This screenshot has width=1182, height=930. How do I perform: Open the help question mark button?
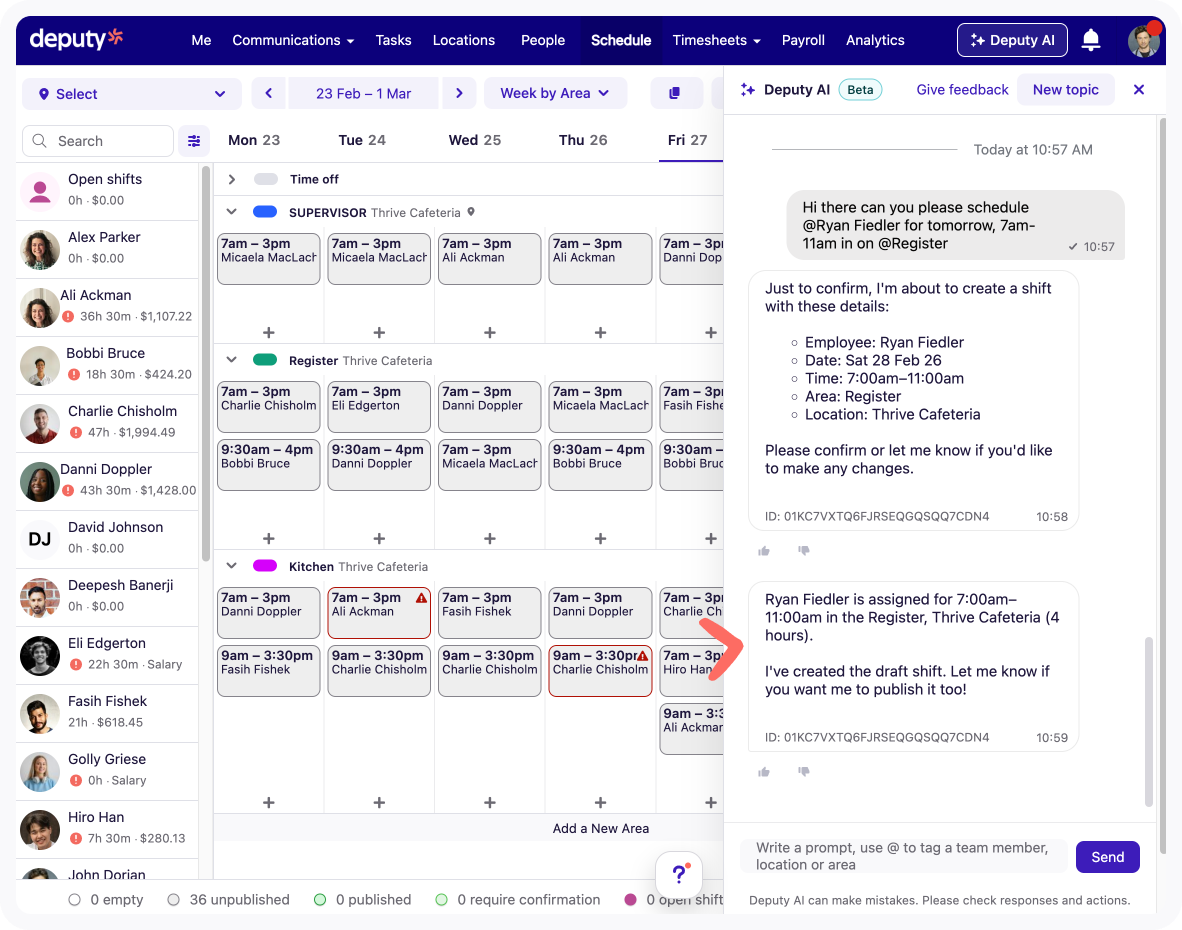(x=679, y=874)
